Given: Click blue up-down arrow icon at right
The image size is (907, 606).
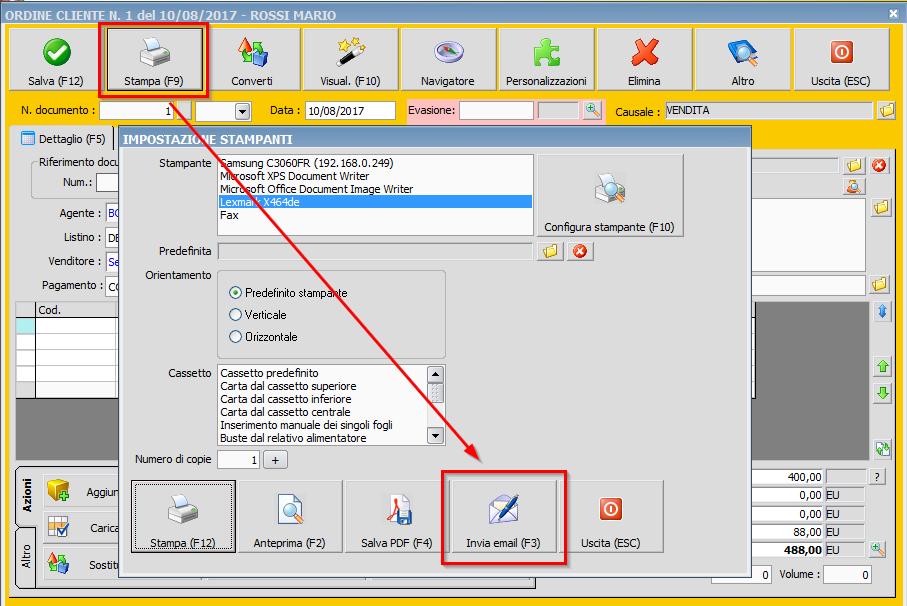Looking at the screenshot, I should tap(882, 312).
